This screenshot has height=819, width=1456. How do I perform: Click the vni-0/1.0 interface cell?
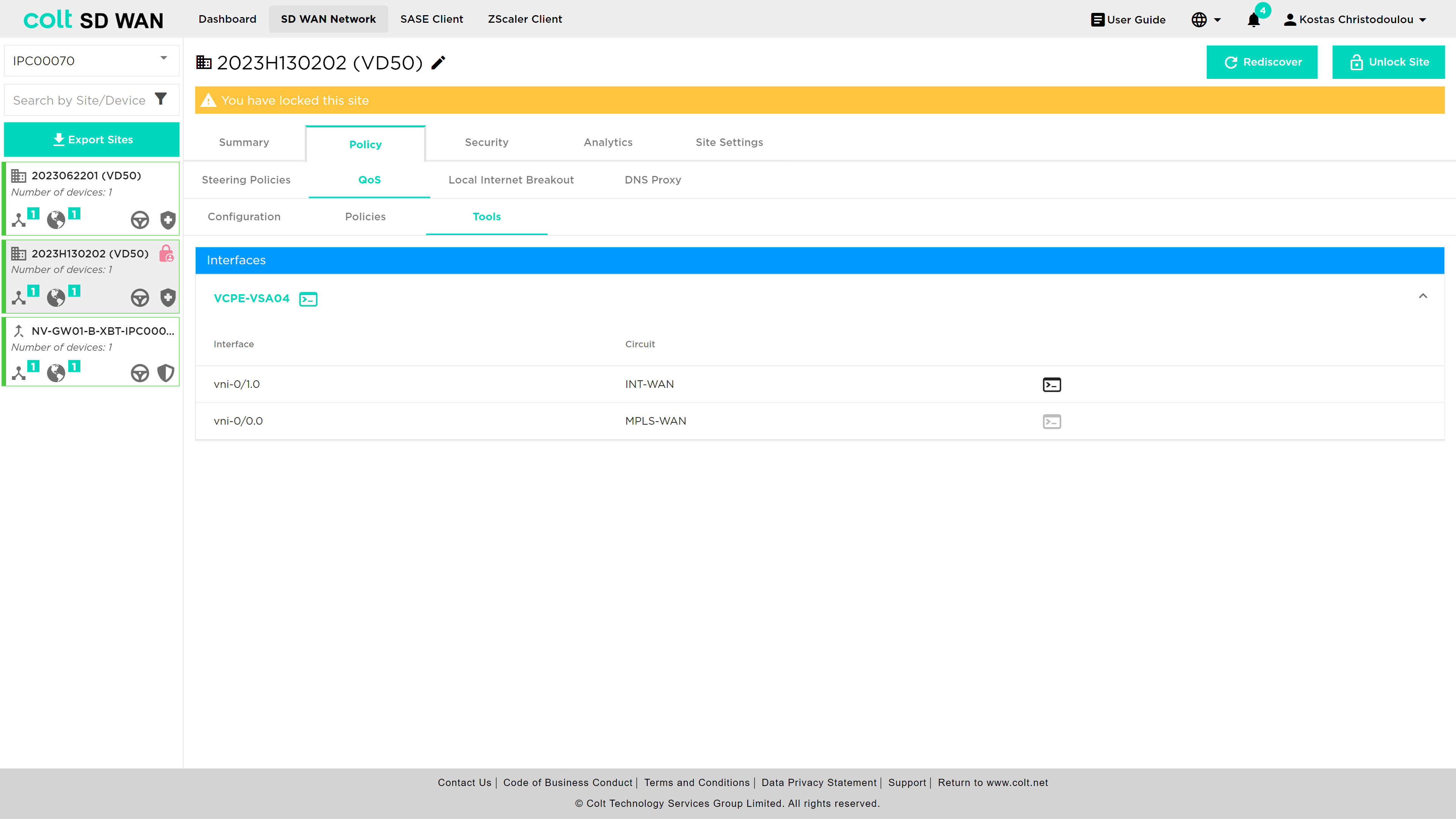237,384
